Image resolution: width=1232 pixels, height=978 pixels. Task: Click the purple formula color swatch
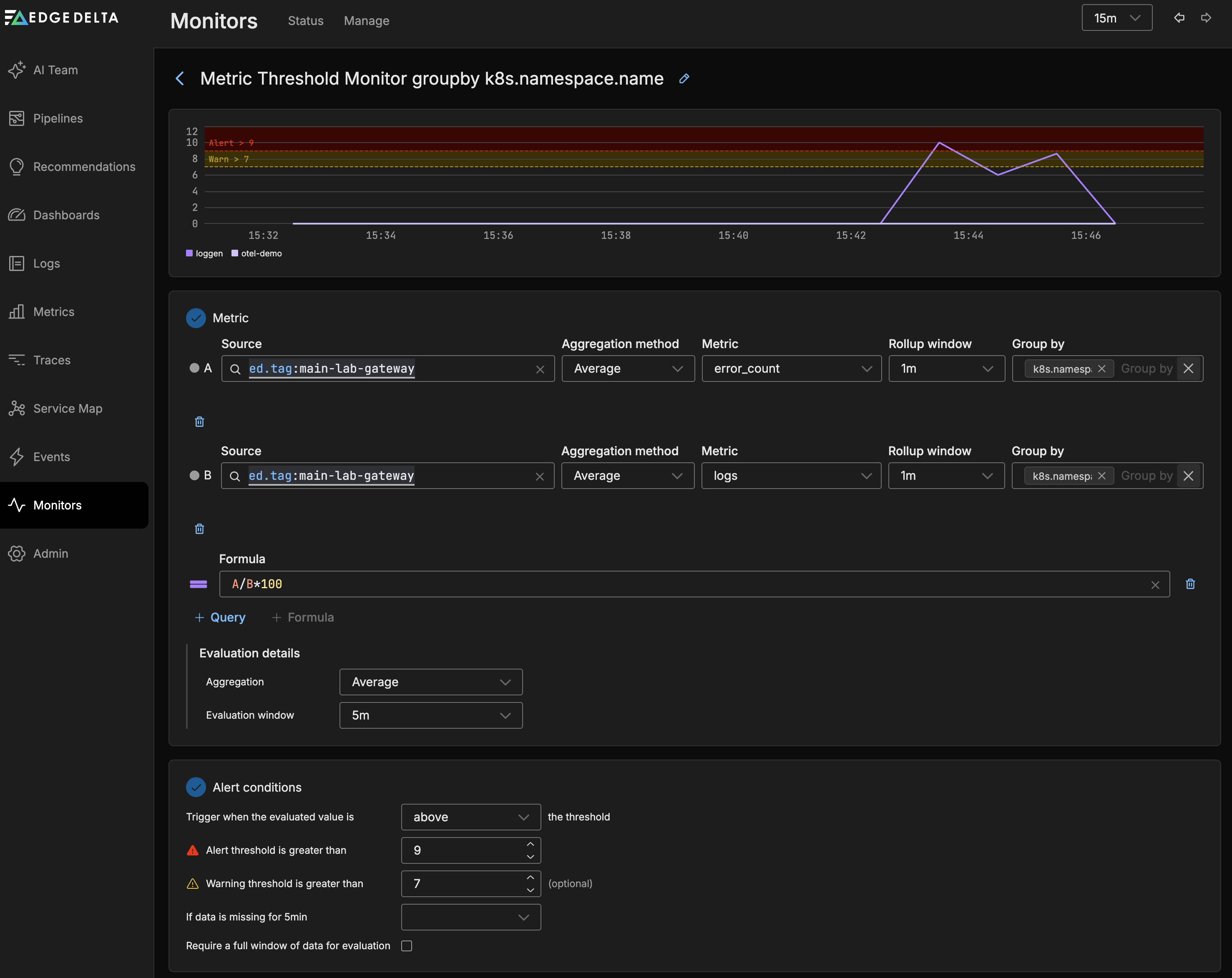point(198,584)
